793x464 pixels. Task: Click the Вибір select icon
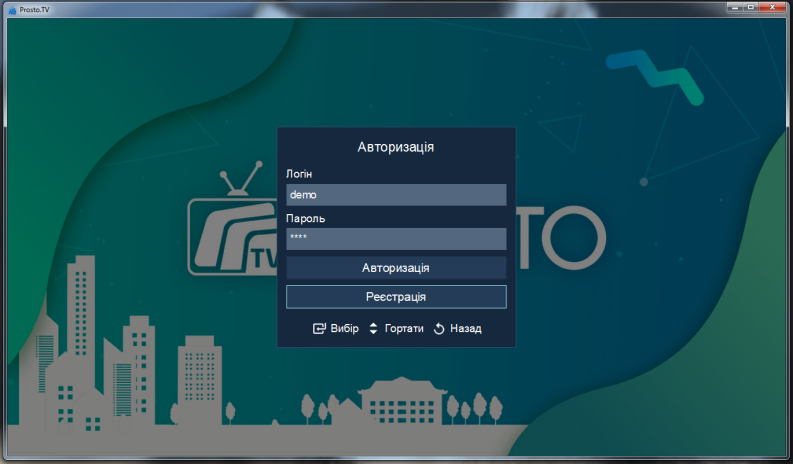coord(319,329)
